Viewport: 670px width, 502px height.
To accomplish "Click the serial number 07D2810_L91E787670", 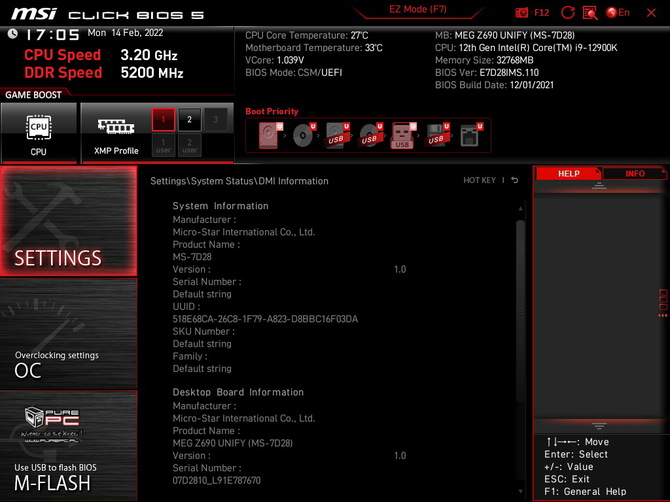I will click(217, 481).
